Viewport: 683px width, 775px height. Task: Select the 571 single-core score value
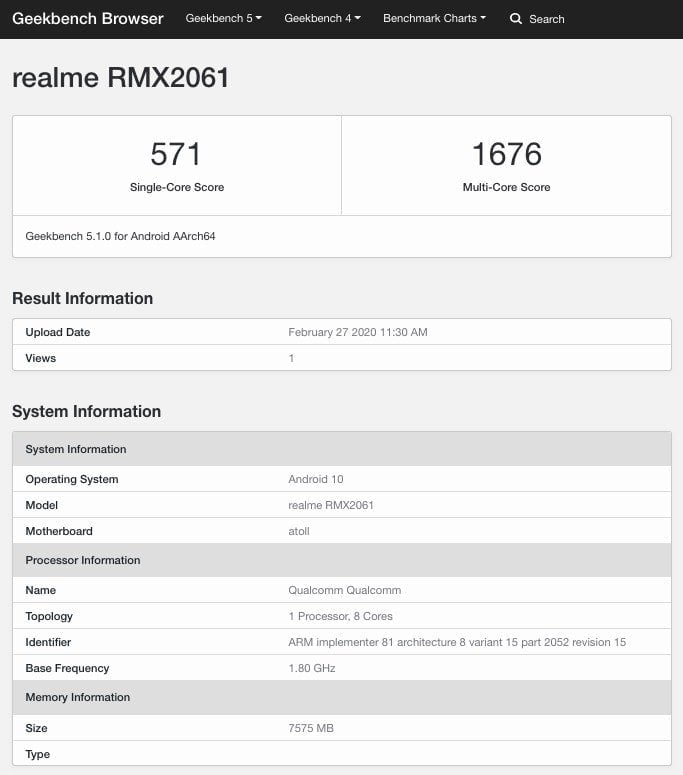(x=176, y=154)
